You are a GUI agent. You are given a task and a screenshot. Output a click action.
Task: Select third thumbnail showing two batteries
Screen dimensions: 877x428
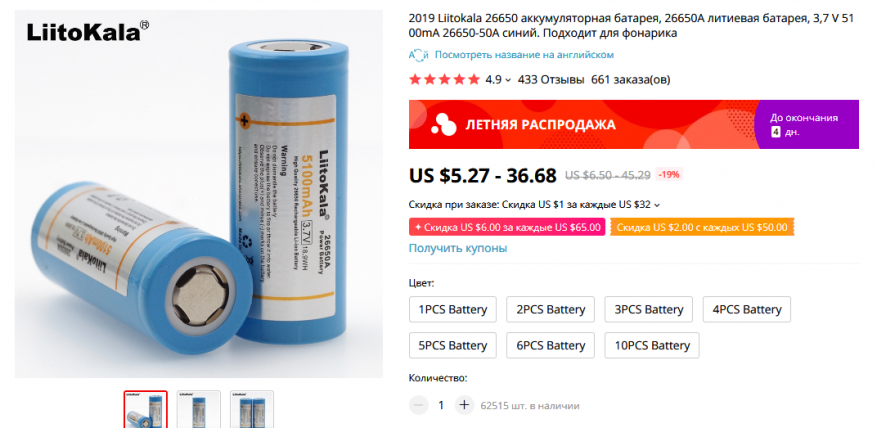tap(252, 409)
